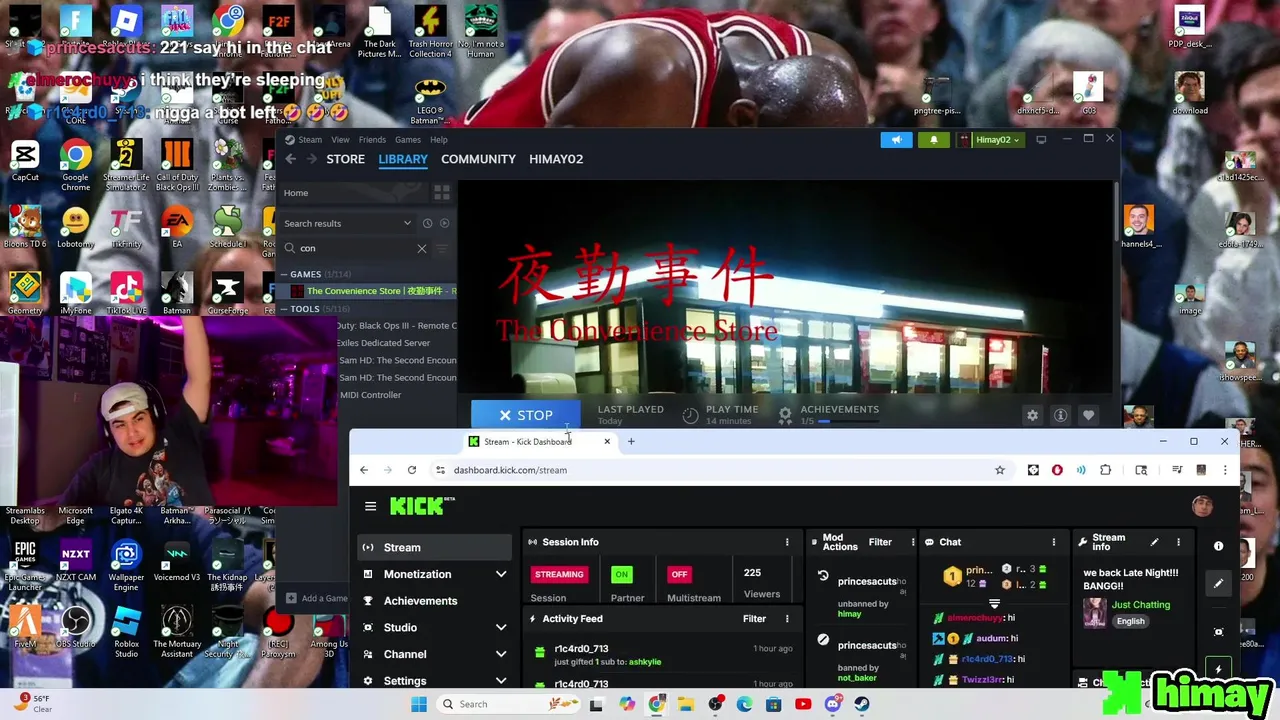Switch to the COMMUNITY tab in Steam
1280x720 pixels.
(478, 159)
